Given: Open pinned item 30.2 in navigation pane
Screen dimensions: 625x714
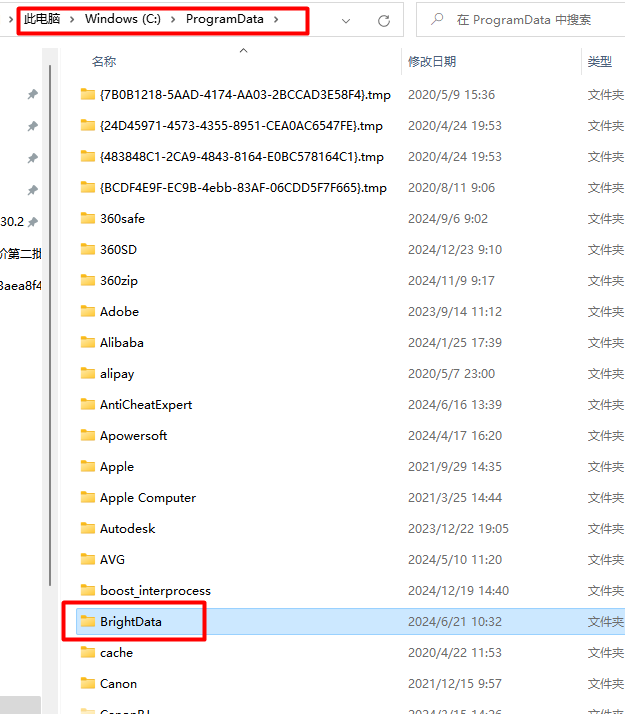Looking at the screenshot, I should point(12,222).
